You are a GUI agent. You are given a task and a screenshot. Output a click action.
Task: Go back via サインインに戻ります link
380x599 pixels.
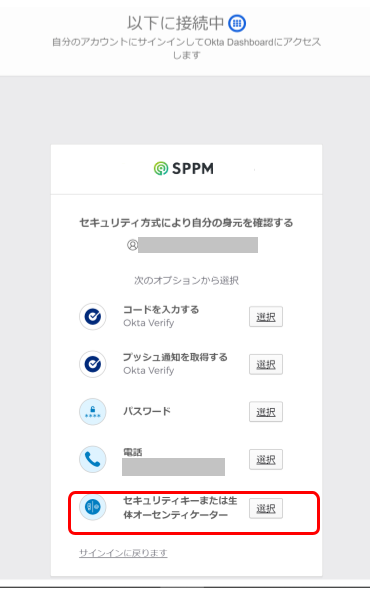click(x=123, y=553)
